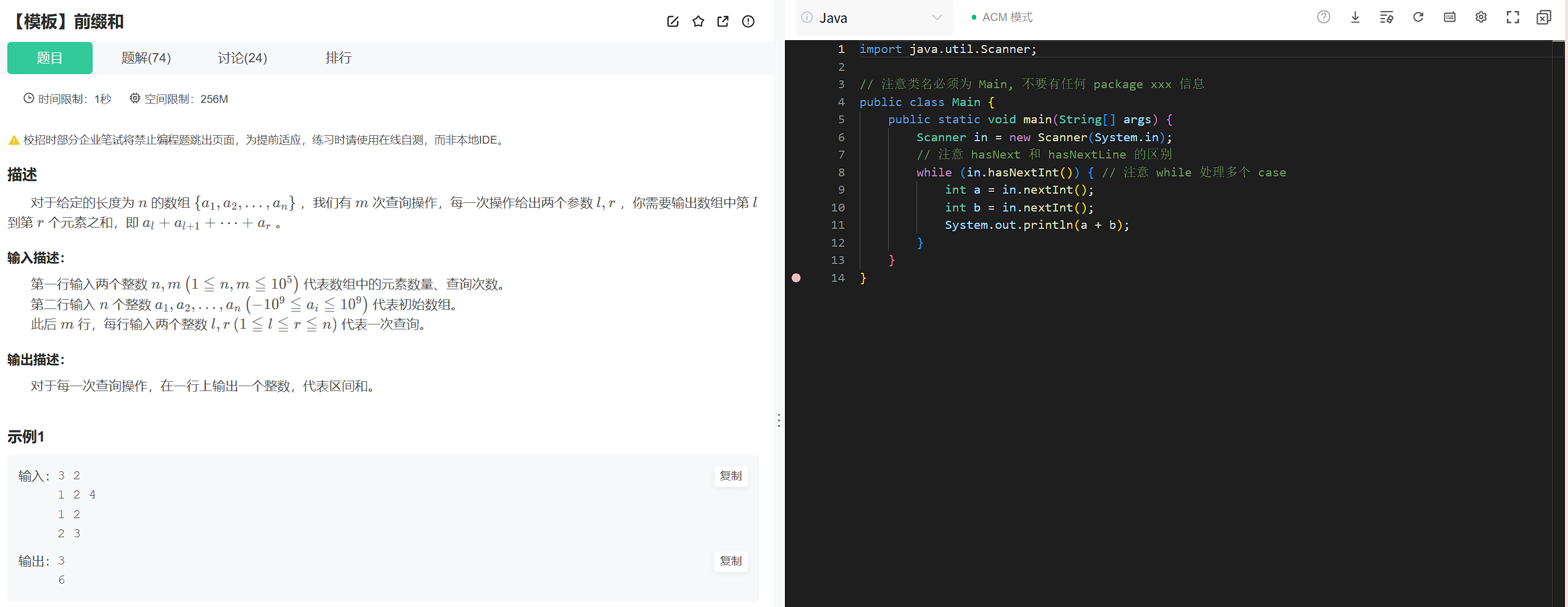Click the format code icon
The width and height of the screenshot is (1568, 607).
point(1387,17)
